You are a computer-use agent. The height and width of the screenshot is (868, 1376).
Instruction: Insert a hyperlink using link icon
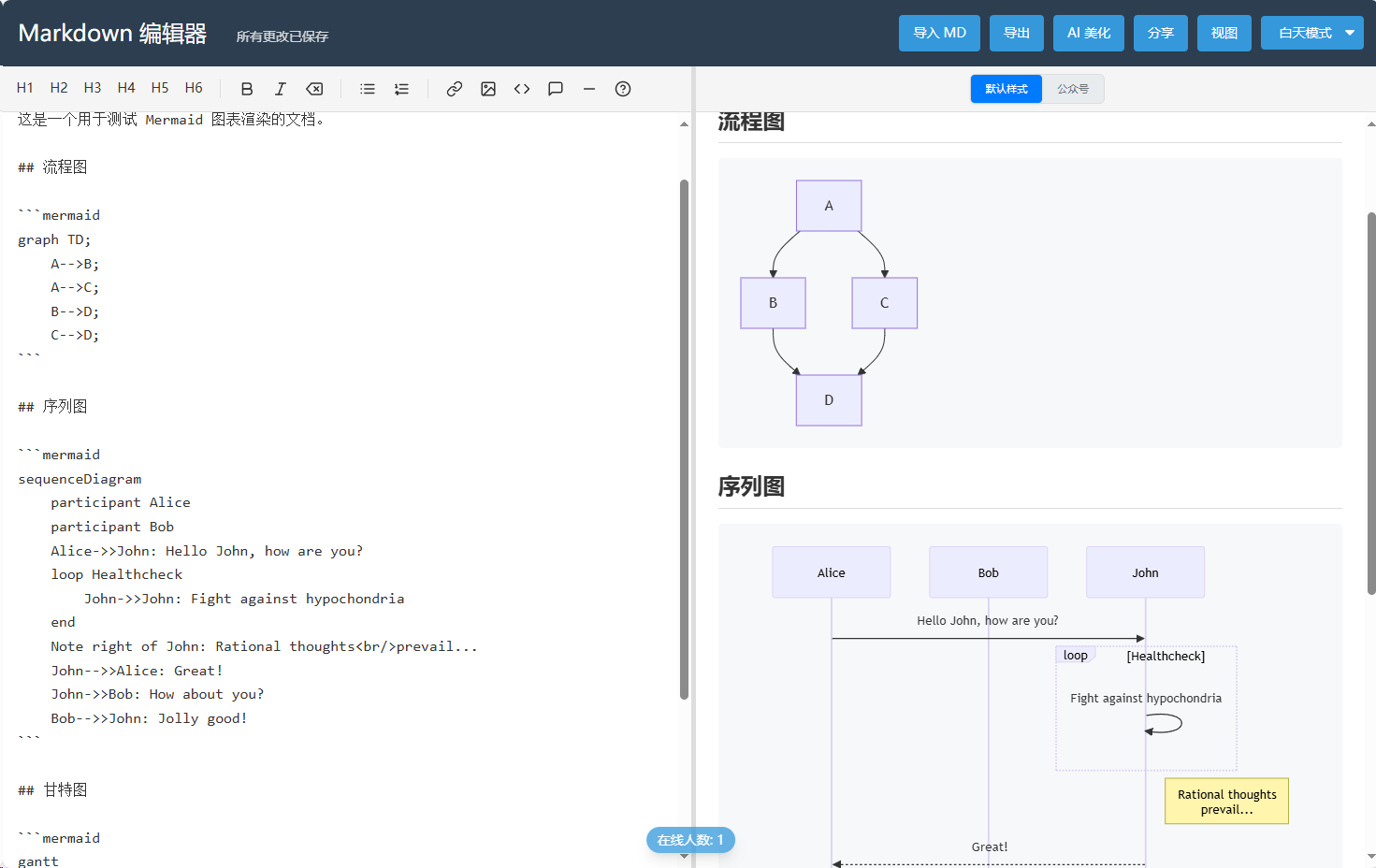coord(455,89)
